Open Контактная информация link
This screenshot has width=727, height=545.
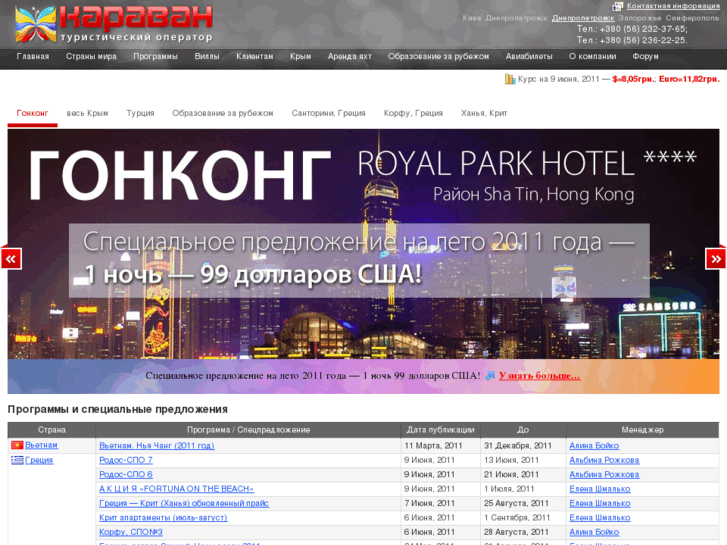673,6
